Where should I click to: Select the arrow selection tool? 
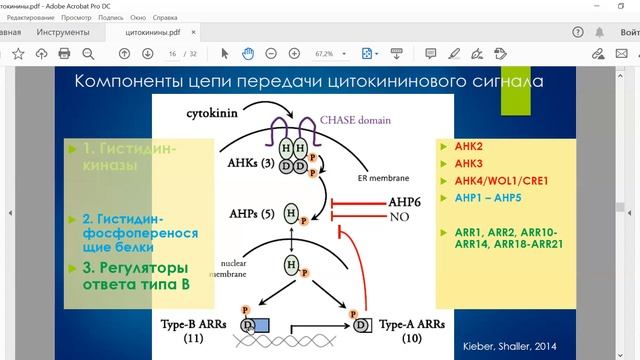pos(224,53)
